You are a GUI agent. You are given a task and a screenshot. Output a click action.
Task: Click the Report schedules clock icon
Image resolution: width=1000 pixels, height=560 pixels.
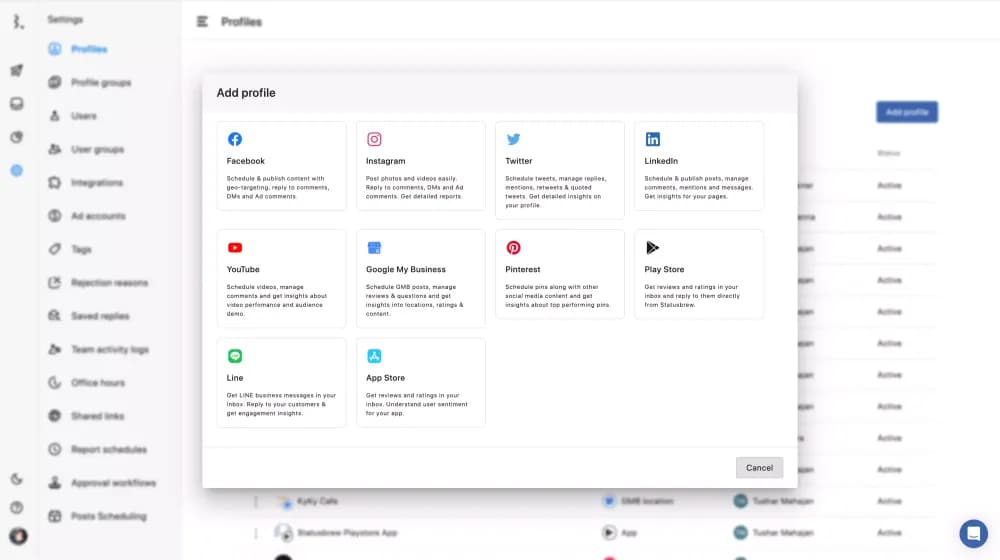tap(55, 449)
